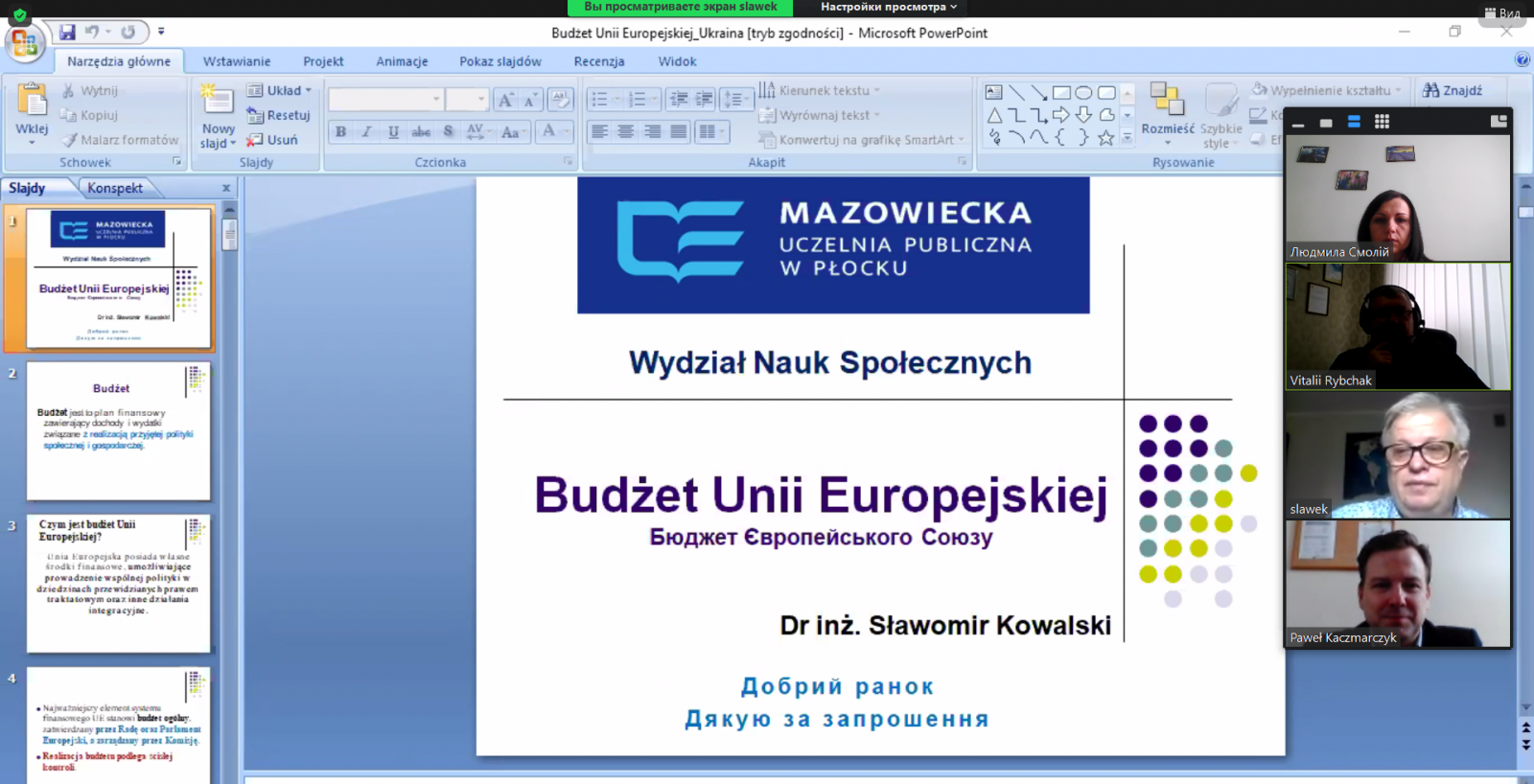Justify the paragraph text
The image size is (1534, 784).
click(x=679, y=131)
